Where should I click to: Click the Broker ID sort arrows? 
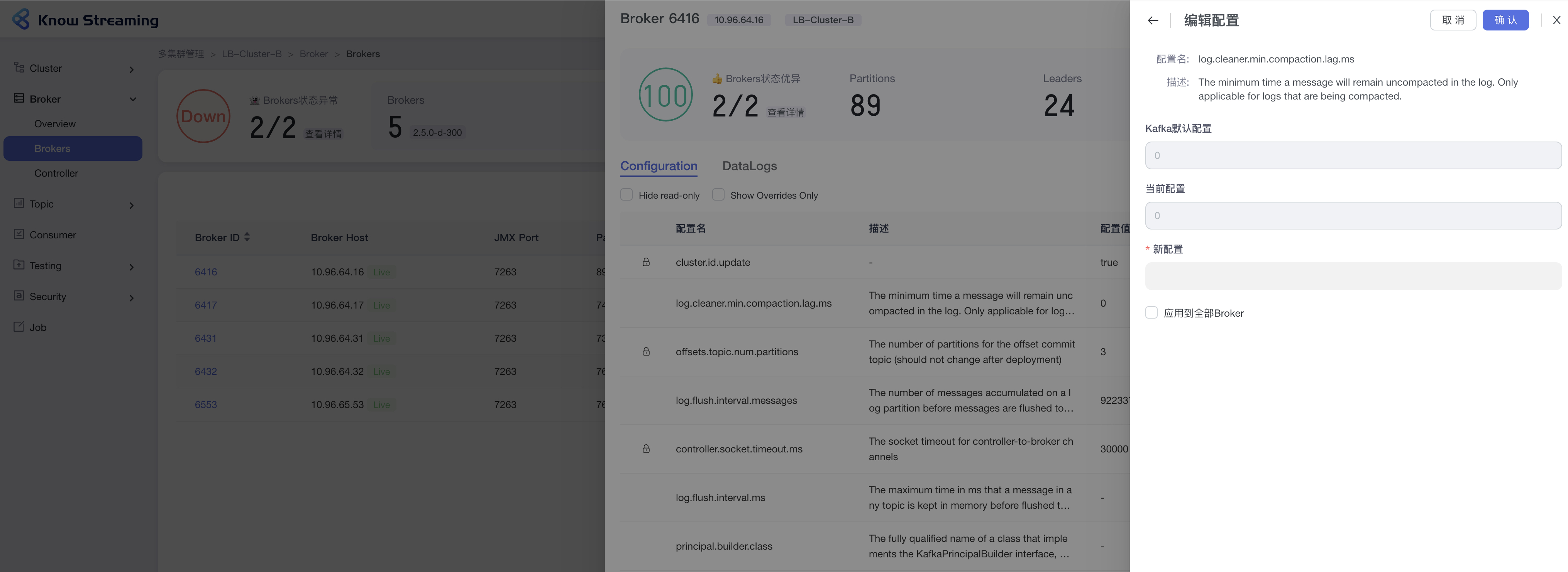click(247, 237)
